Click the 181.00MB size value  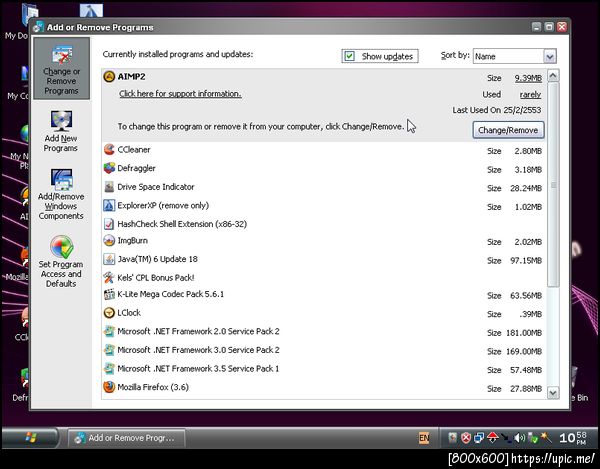point(524,333)
